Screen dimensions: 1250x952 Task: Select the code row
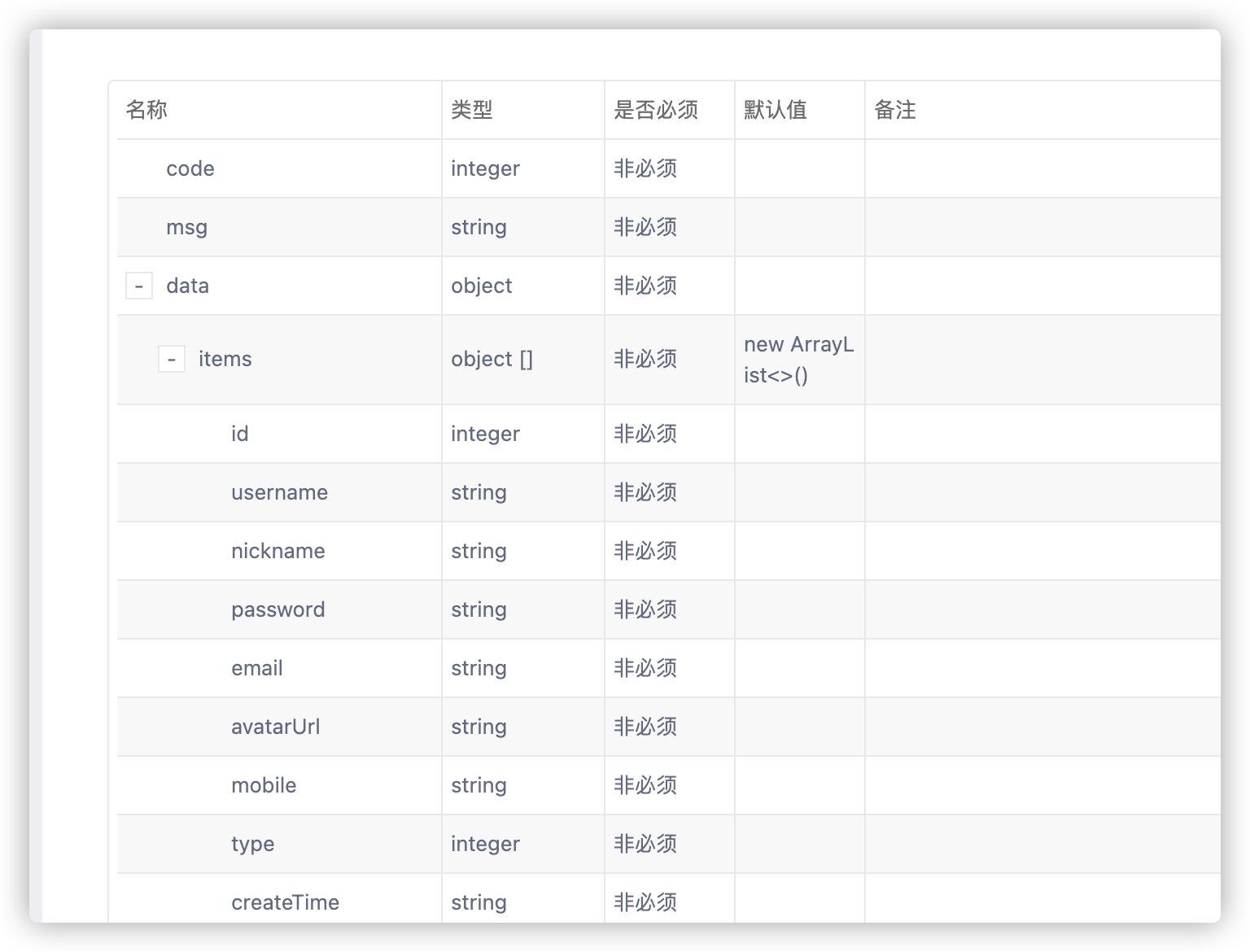[190, 168]
